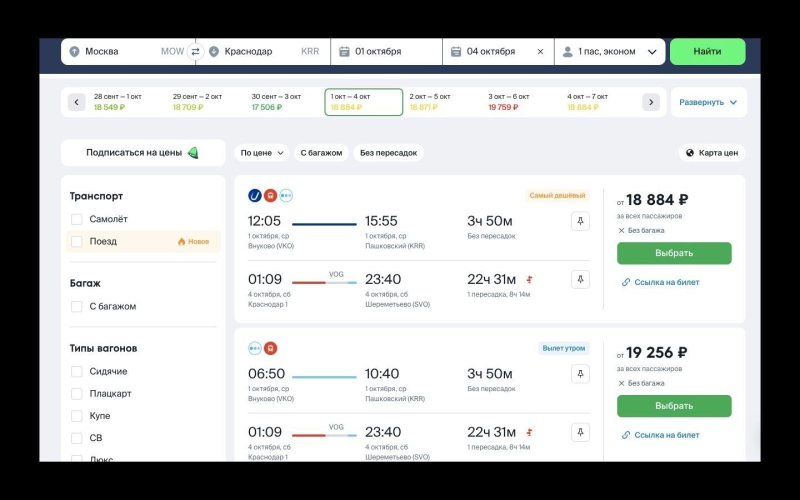
Task: Click the Москва origin input field
Action: coord(120,51)
